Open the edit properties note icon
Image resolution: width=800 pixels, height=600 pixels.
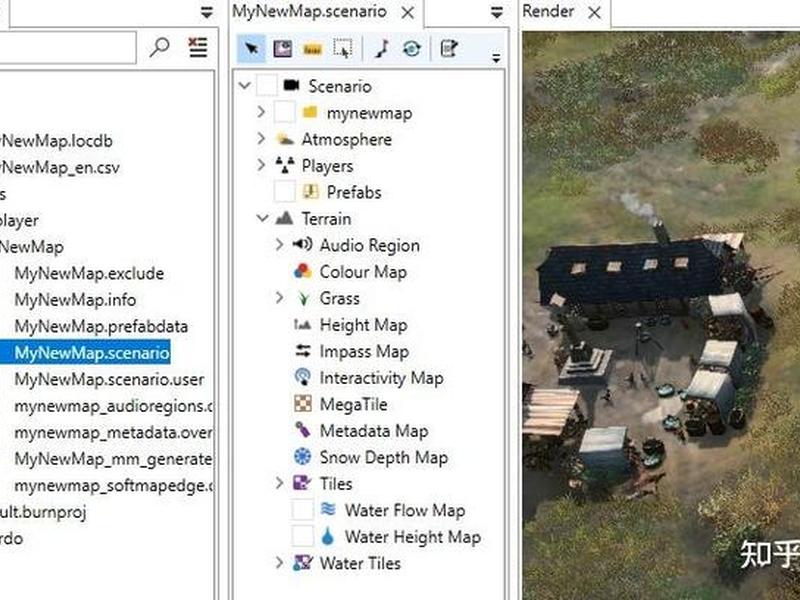449,49
